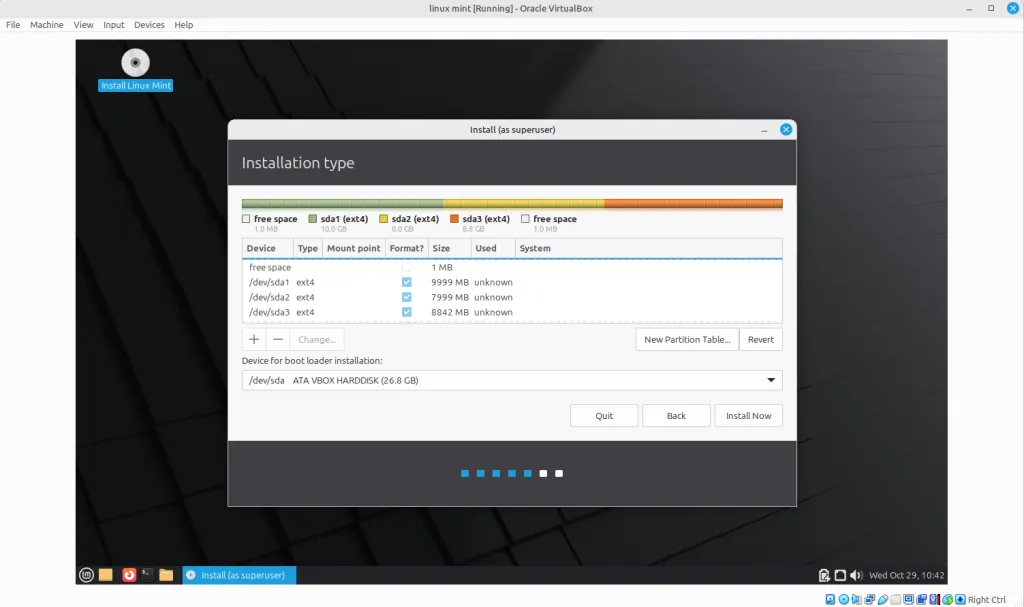
Task: Open the Files folder icon beside Terminal
Action: pos(166,575)
